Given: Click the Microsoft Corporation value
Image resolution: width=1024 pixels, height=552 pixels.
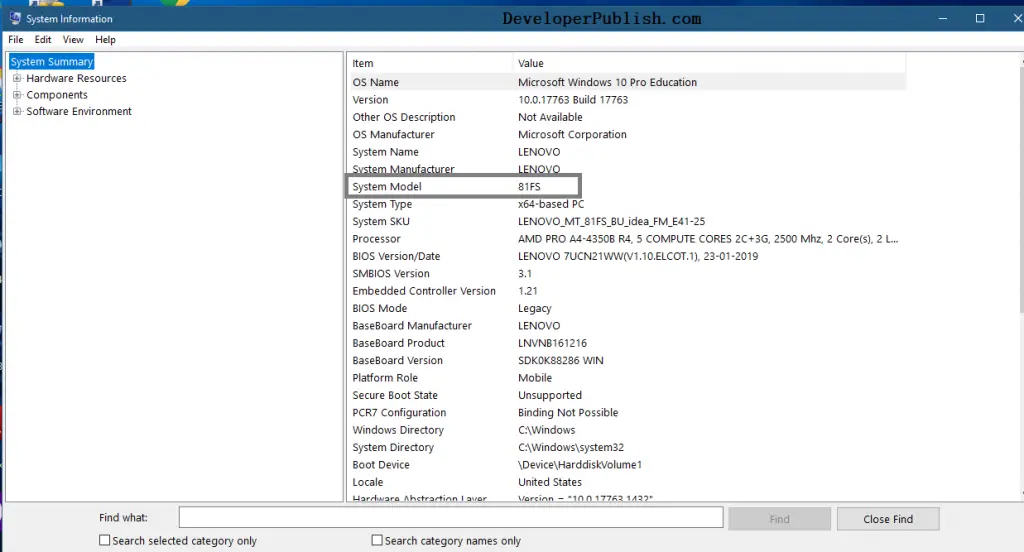Looking at the screenshot, I should coord(572,135).
